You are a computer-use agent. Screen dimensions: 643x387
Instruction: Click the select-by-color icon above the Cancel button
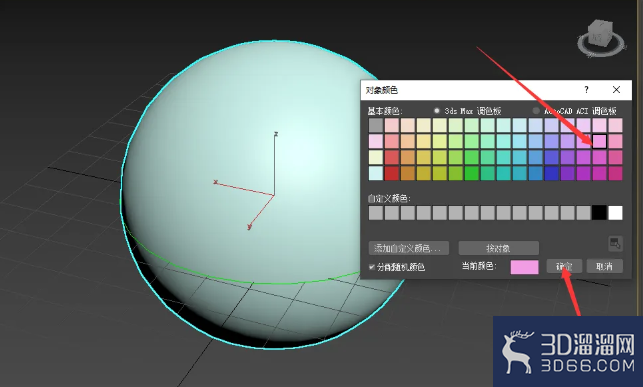pyautogui.click(x=615, y=244)
